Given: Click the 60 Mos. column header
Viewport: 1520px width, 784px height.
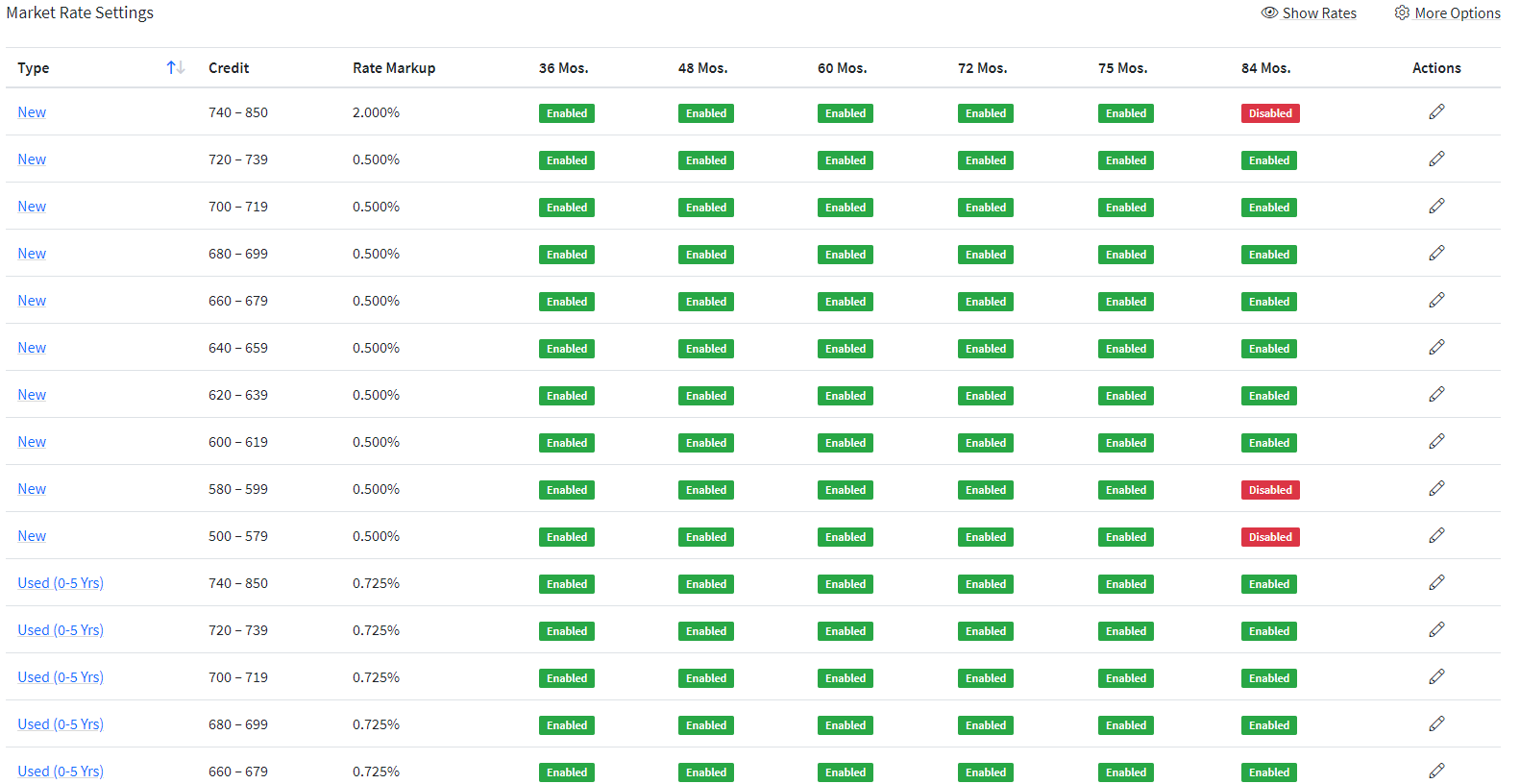Looking at the screenshot, I should point(843,68).
